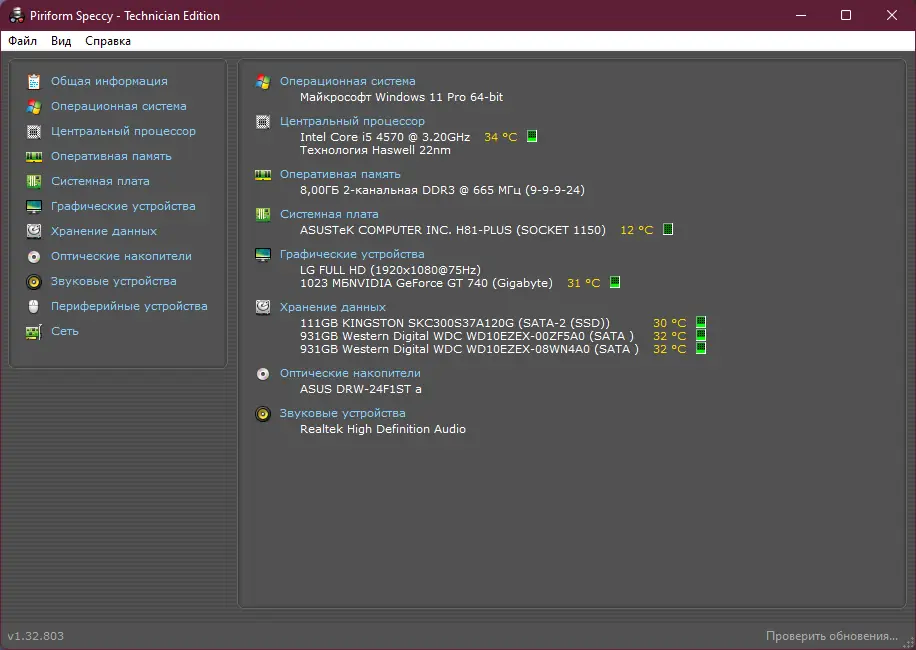
Task: Click the Windows logo next to Операционная система
Action: 264,83
